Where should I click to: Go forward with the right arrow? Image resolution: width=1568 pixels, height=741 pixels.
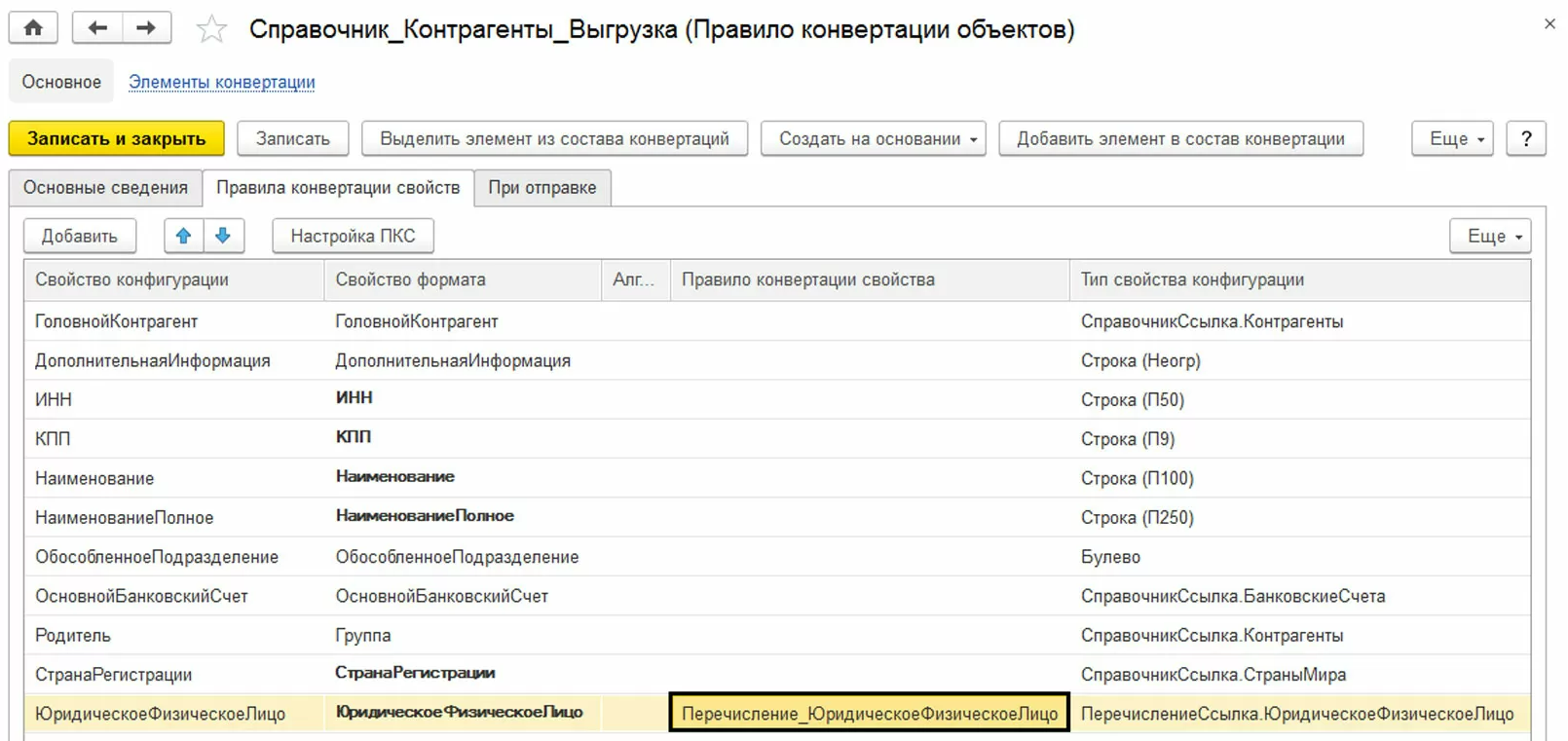pyautogui.click(x=146, y=27)
